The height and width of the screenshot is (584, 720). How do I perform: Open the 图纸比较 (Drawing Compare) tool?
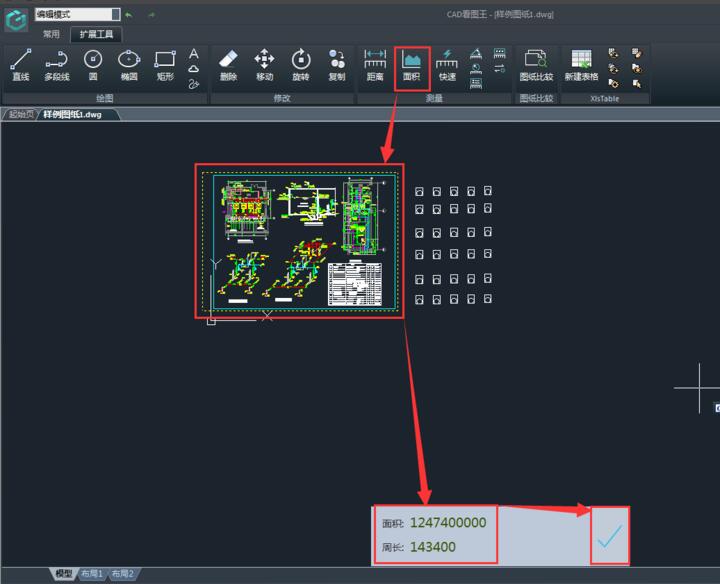point(536,65)
